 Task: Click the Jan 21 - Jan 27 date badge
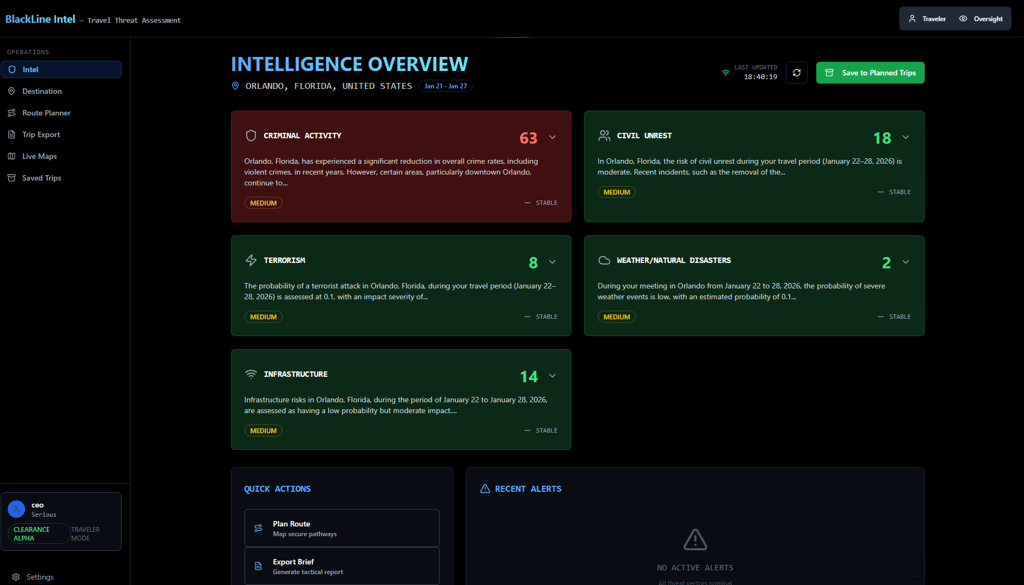(x=446, y=86)
